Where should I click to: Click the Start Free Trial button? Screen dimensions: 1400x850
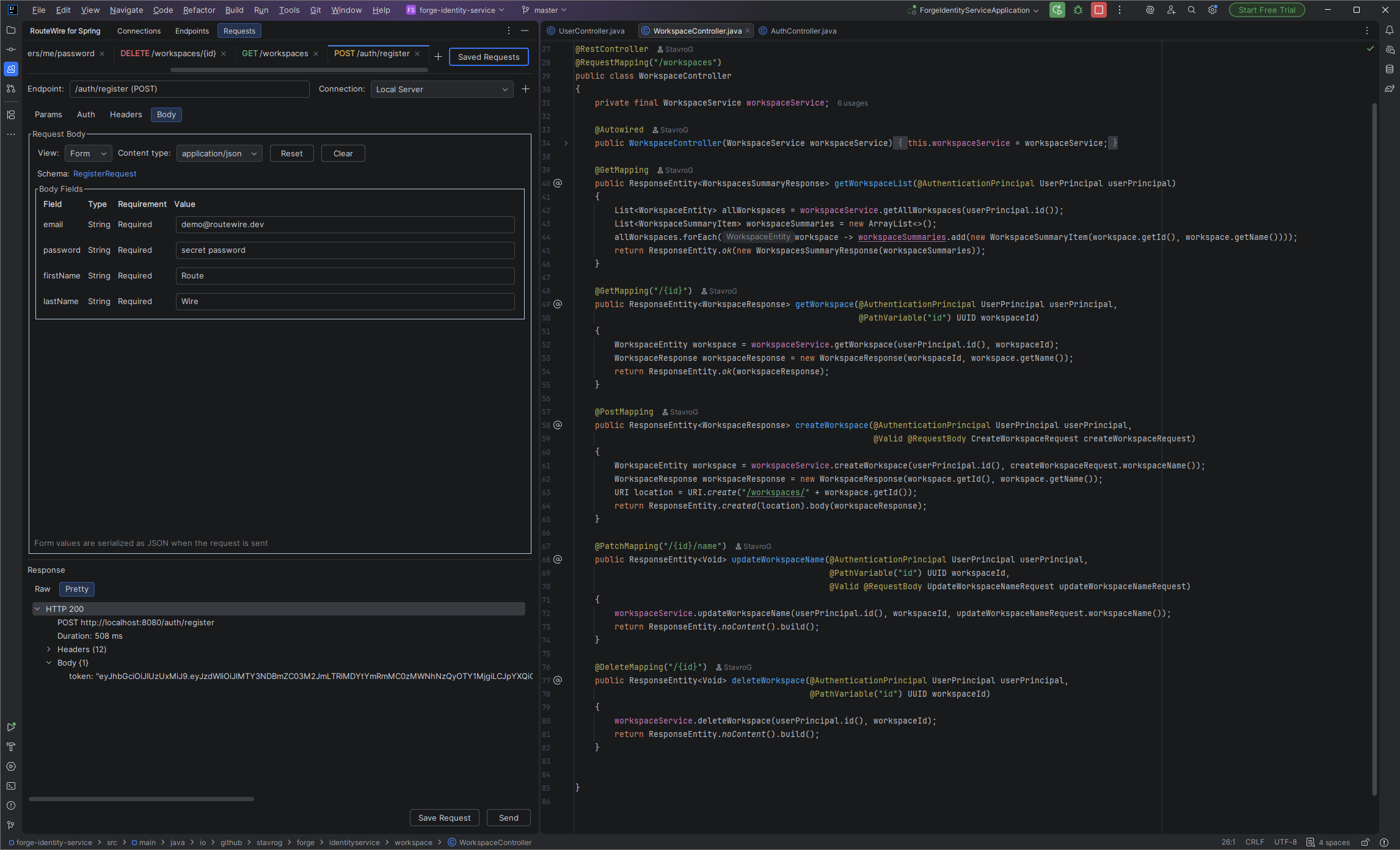tap(1266, 10)
